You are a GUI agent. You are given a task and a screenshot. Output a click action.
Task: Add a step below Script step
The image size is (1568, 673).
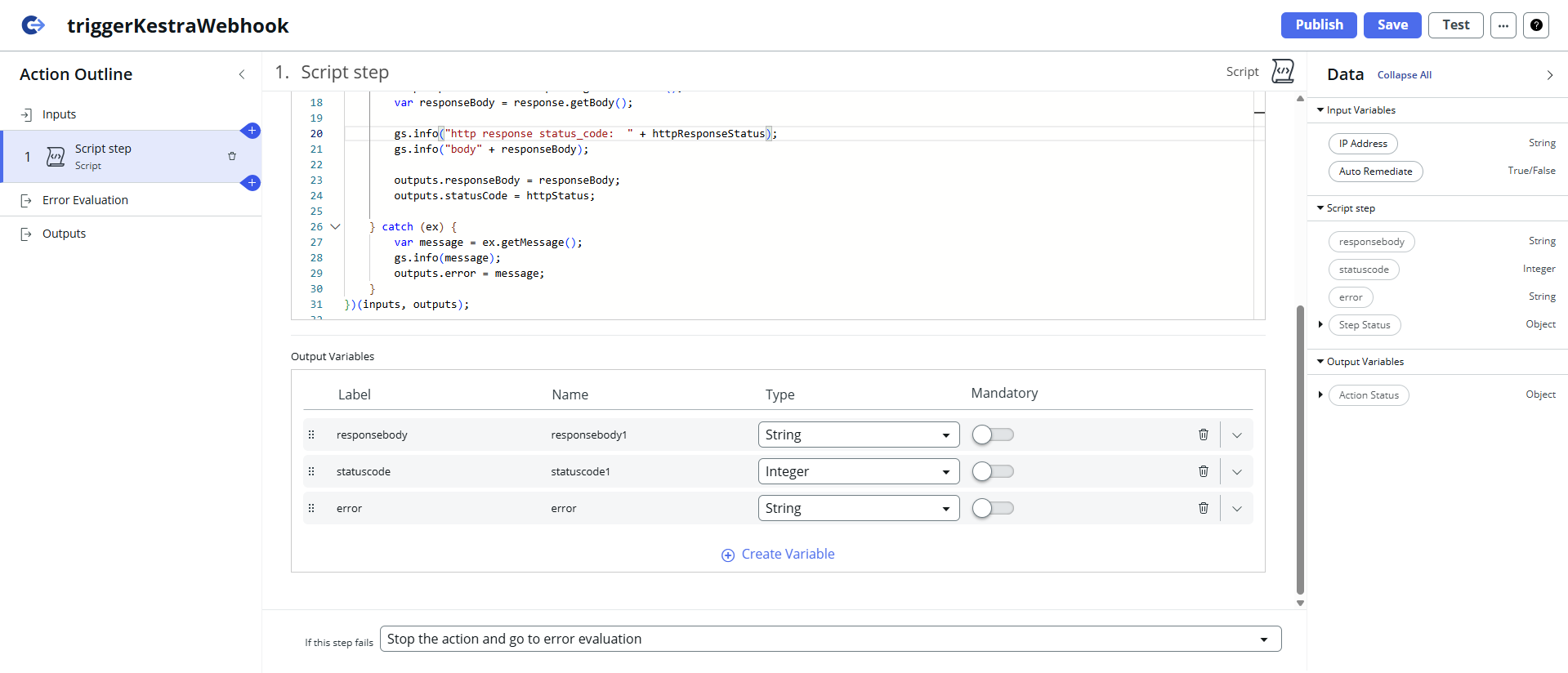tap(252, 183)
